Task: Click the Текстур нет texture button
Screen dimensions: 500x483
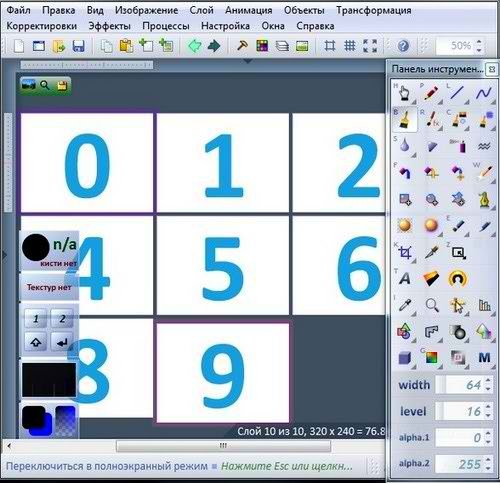Action: coord(49,287)
